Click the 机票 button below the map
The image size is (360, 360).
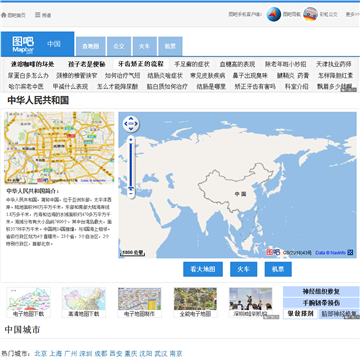(278, 269)
